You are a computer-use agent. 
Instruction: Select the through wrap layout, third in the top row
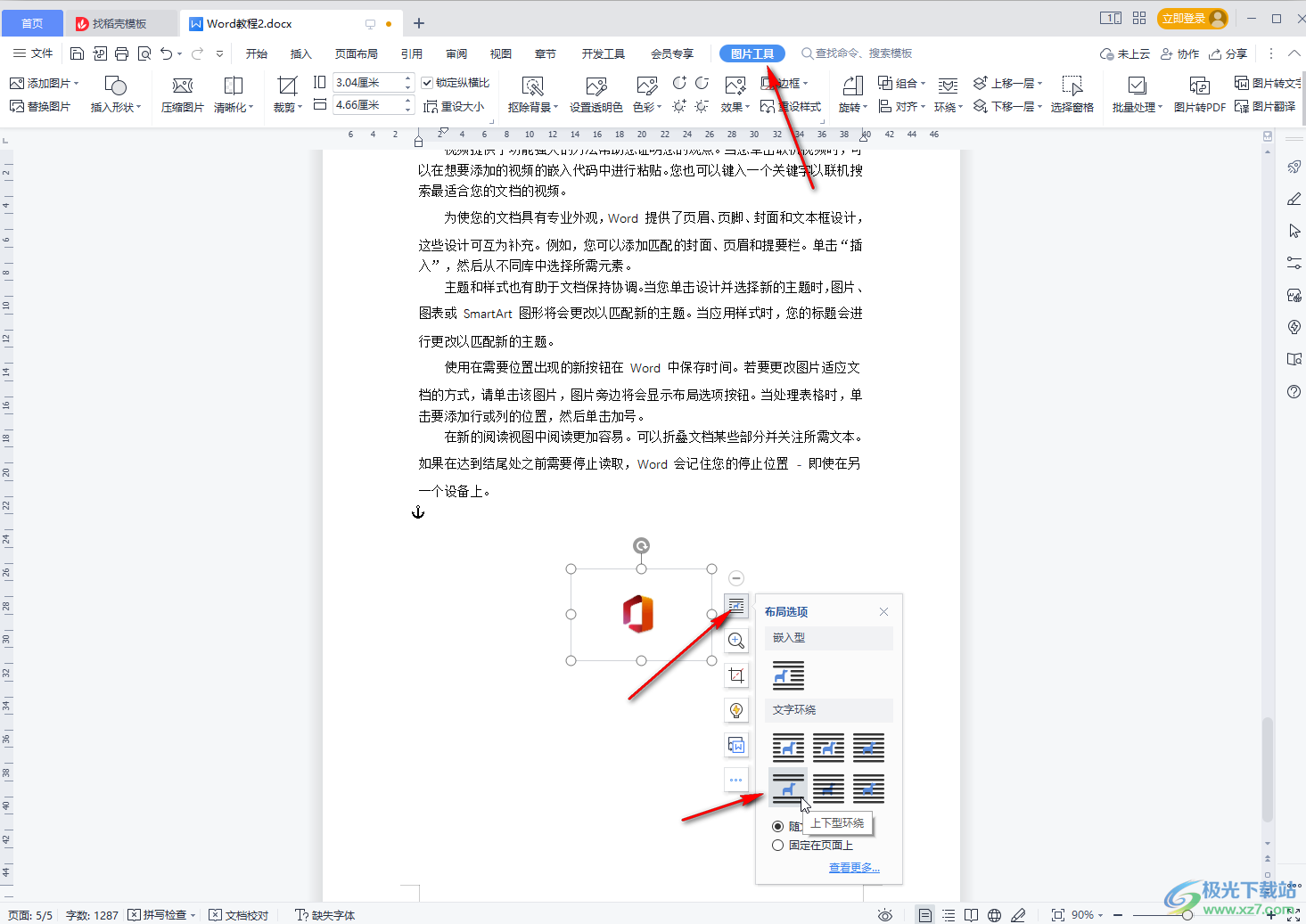[x=868, y=748]
